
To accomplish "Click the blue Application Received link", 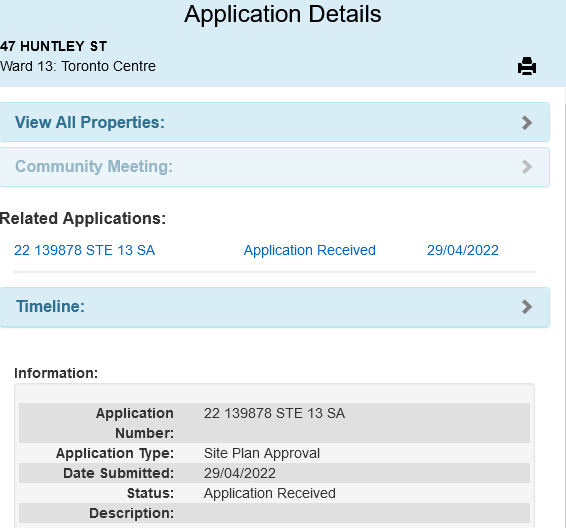I will tap(310, 250).
